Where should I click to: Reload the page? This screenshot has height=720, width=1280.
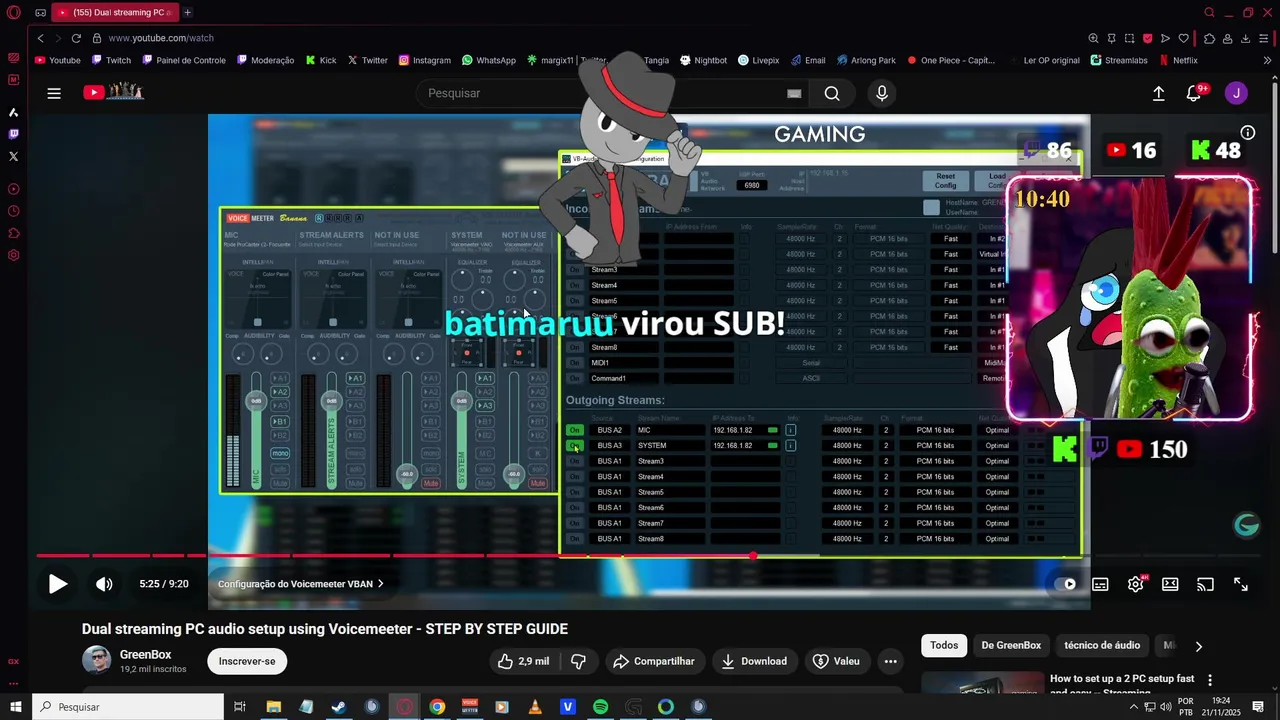point(76,38)
